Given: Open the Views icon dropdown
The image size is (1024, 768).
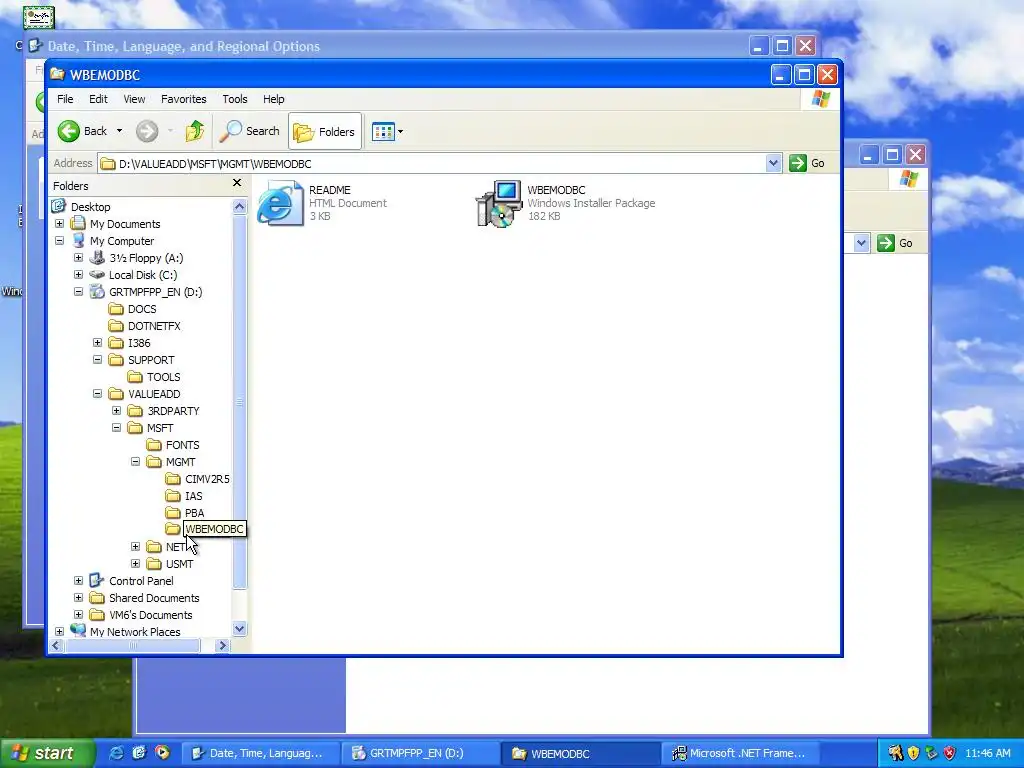Looking at the screenshot, I should 387,131.
